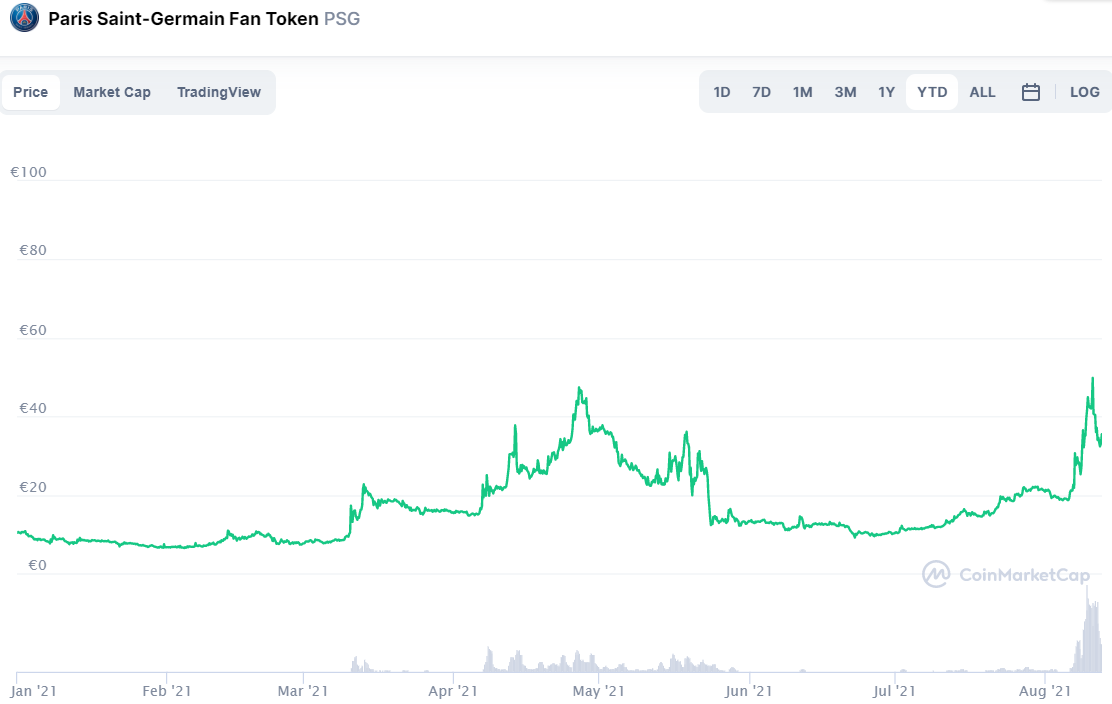Screen dimensions: 1112x704
Task: Click the CoinMarketCap watermark logo
Action: point(1006,574)
